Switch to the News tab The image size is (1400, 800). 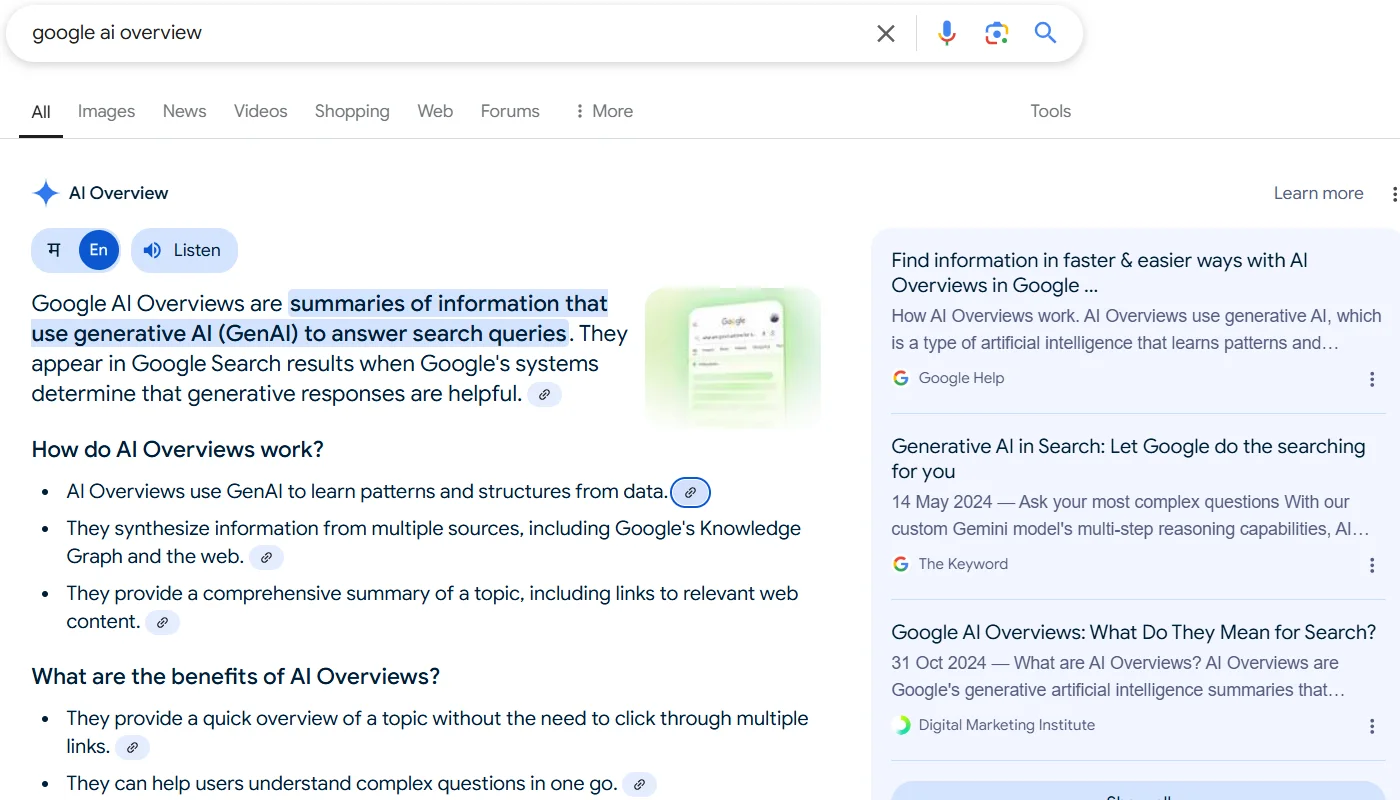tap(185, 111)
